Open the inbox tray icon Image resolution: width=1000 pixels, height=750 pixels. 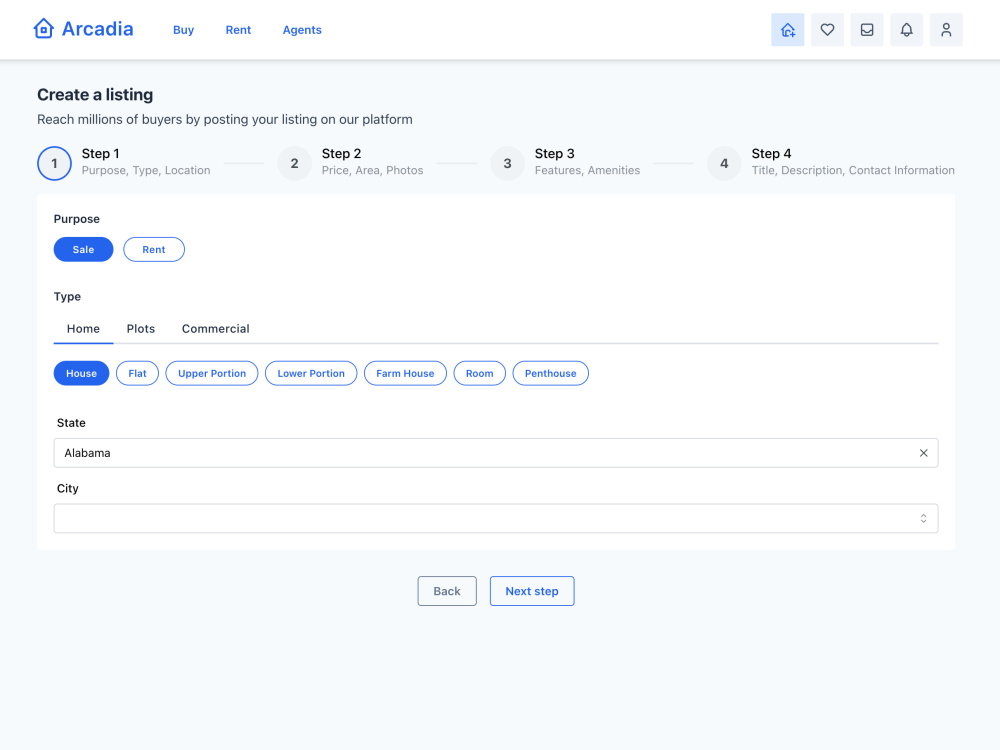click(867, 30)
